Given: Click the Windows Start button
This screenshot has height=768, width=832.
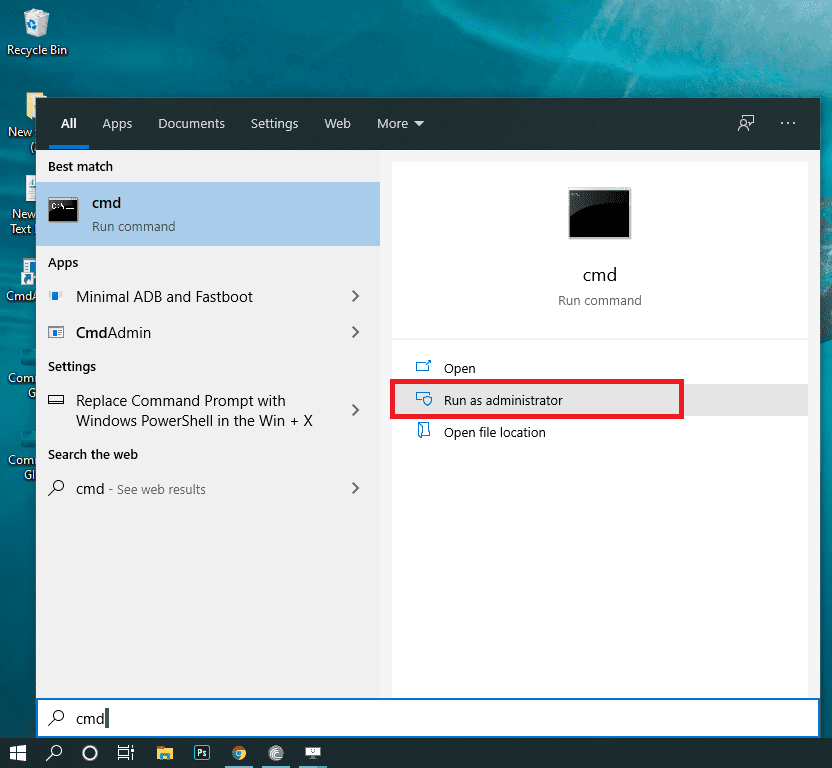Looking at the screenshot, I should [x=18, y=752].
